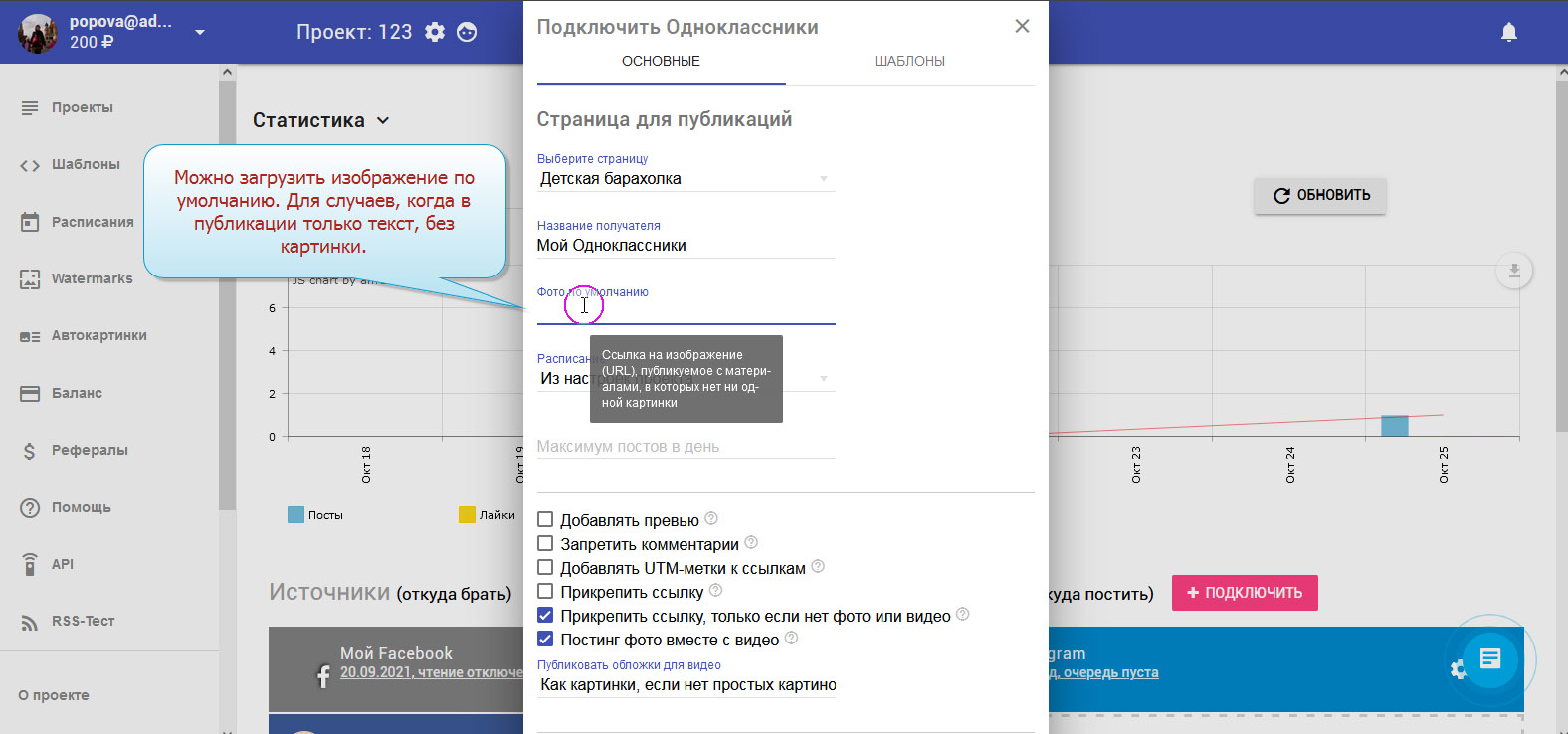Click the Watermarks sidebar icon
The height and width of the screenshot is (734, 1568).
click(x=30, y=279)
